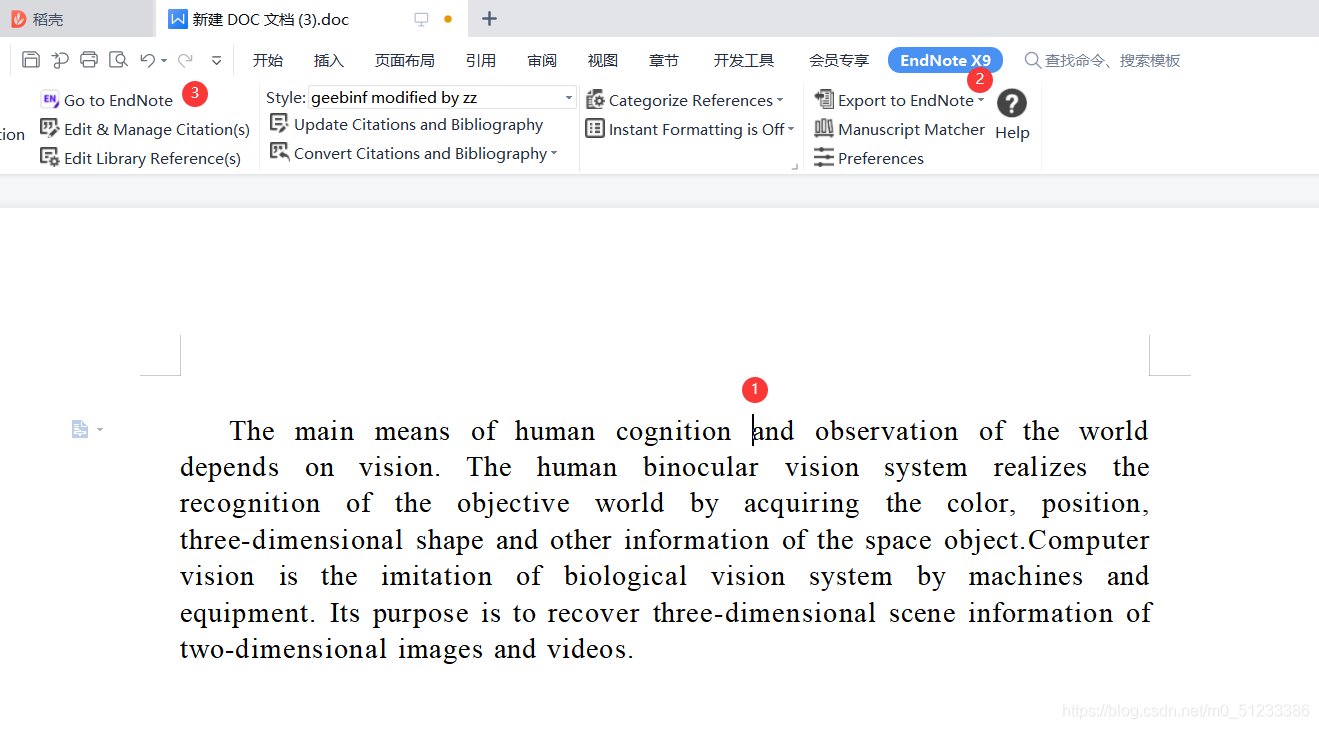Click the Edit Library Reference(s) icon
1319x729 pixels.
coord(50,157)
